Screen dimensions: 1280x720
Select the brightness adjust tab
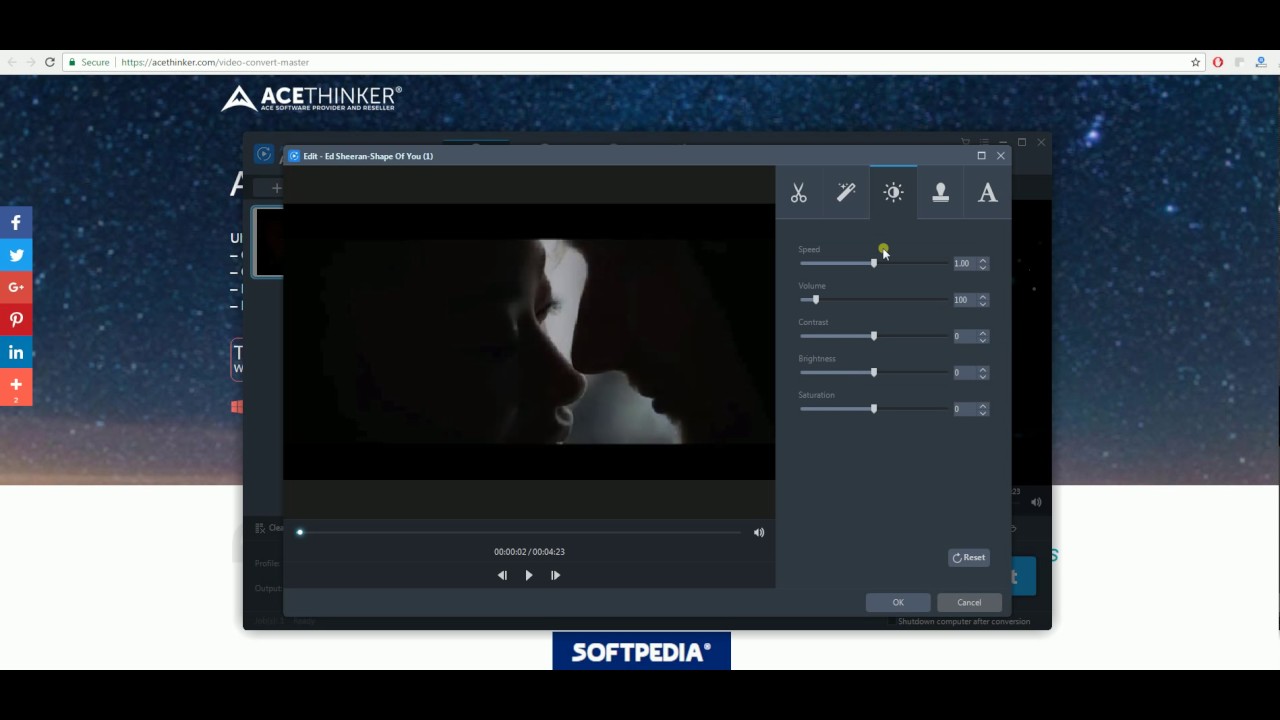click(893, 193)
